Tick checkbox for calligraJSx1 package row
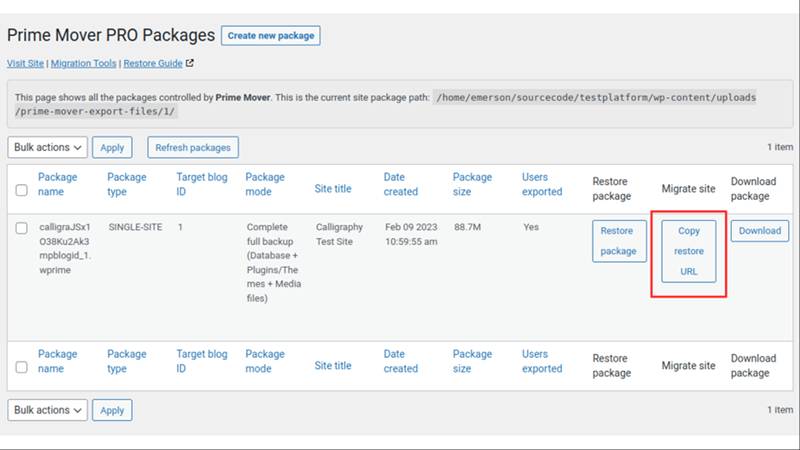This screenshot has width=800, height=450. click(21, 228)
